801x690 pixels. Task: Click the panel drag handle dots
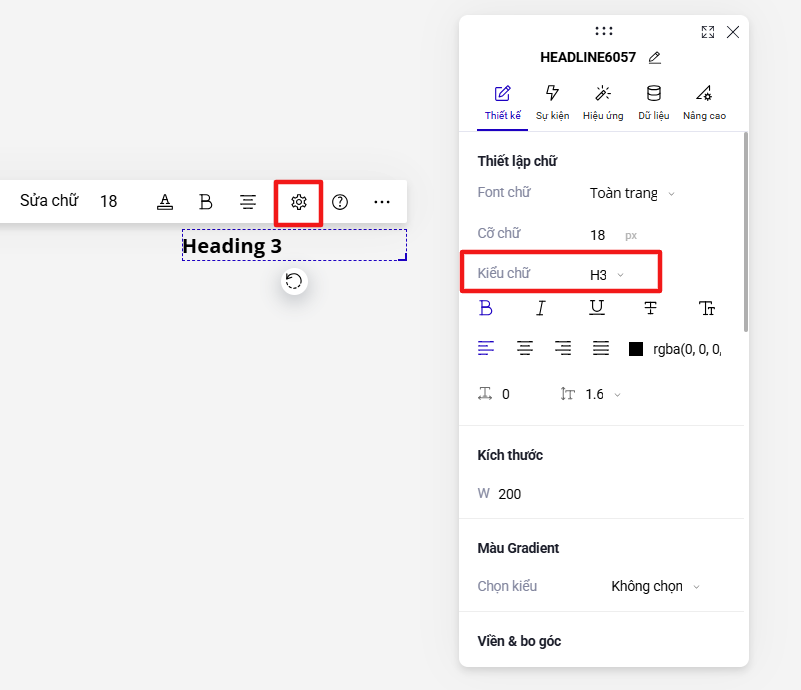pyautogui.click(x=604, y=31)
